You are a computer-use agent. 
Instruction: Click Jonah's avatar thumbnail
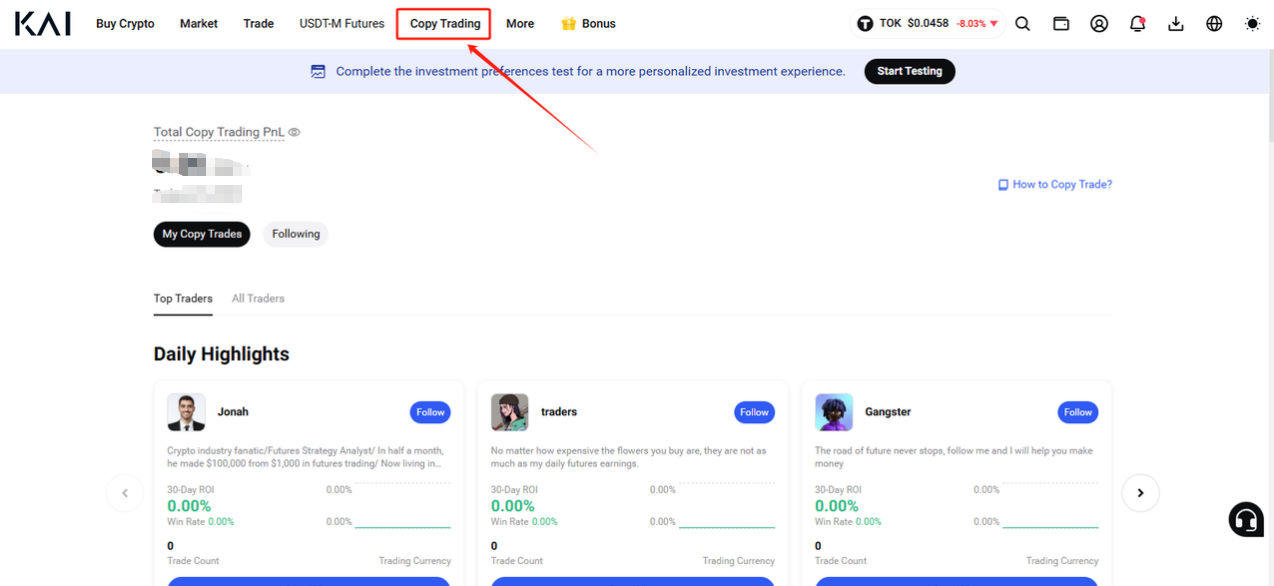pyautogui.click(x=186, y=412)
